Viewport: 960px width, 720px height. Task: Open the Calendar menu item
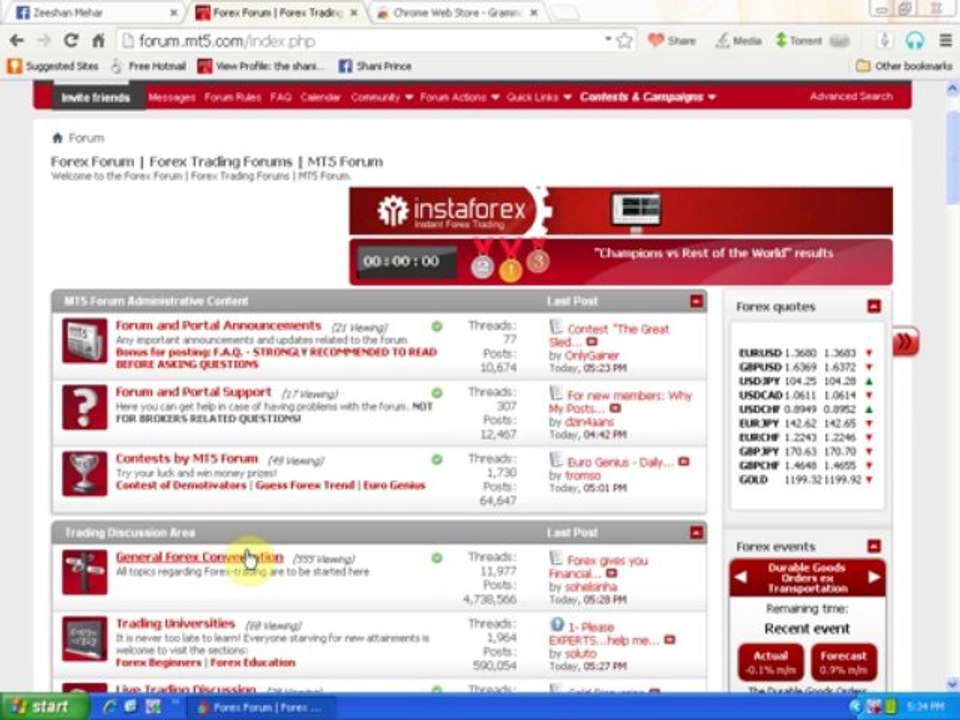click(320, 97)
